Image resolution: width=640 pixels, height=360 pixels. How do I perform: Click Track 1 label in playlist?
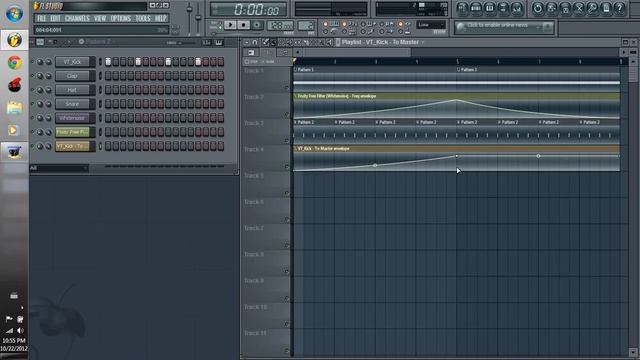point(254,71)
